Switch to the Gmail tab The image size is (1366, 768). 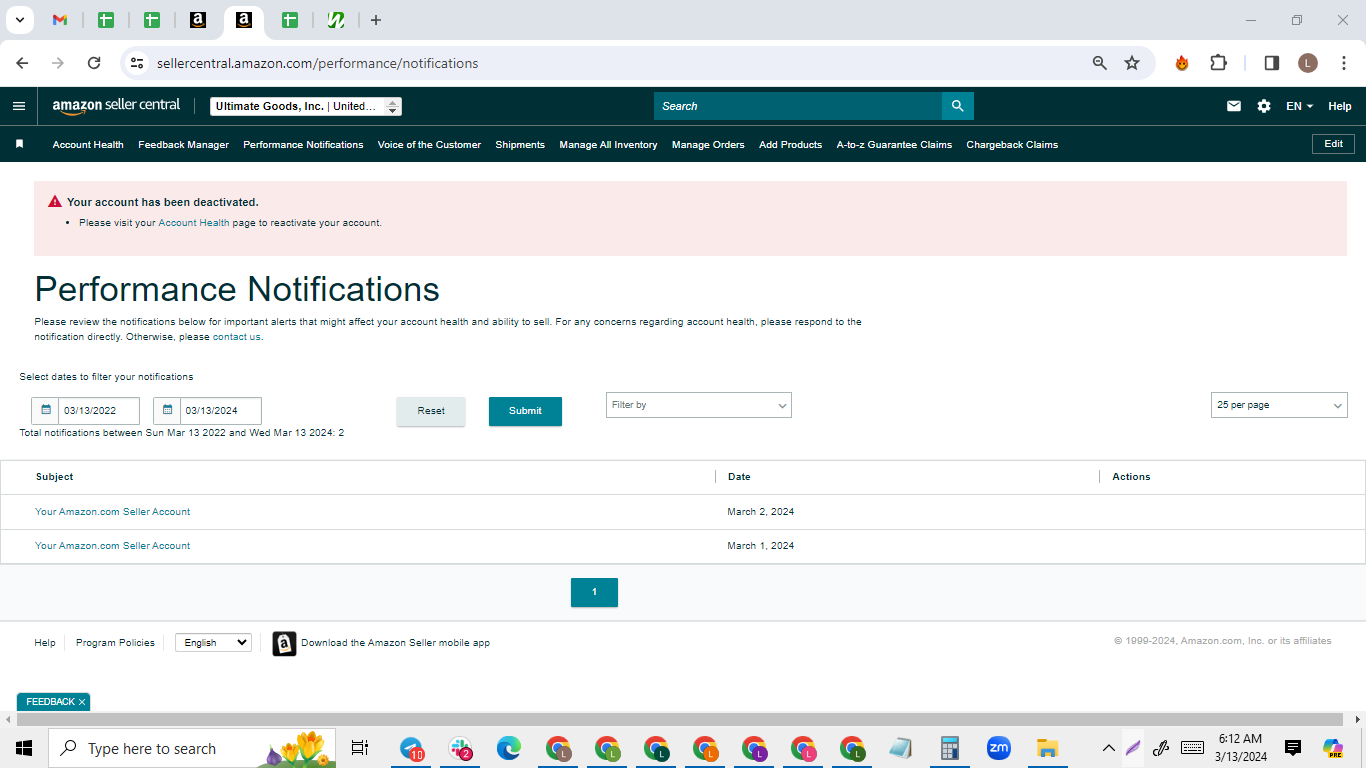60,20
